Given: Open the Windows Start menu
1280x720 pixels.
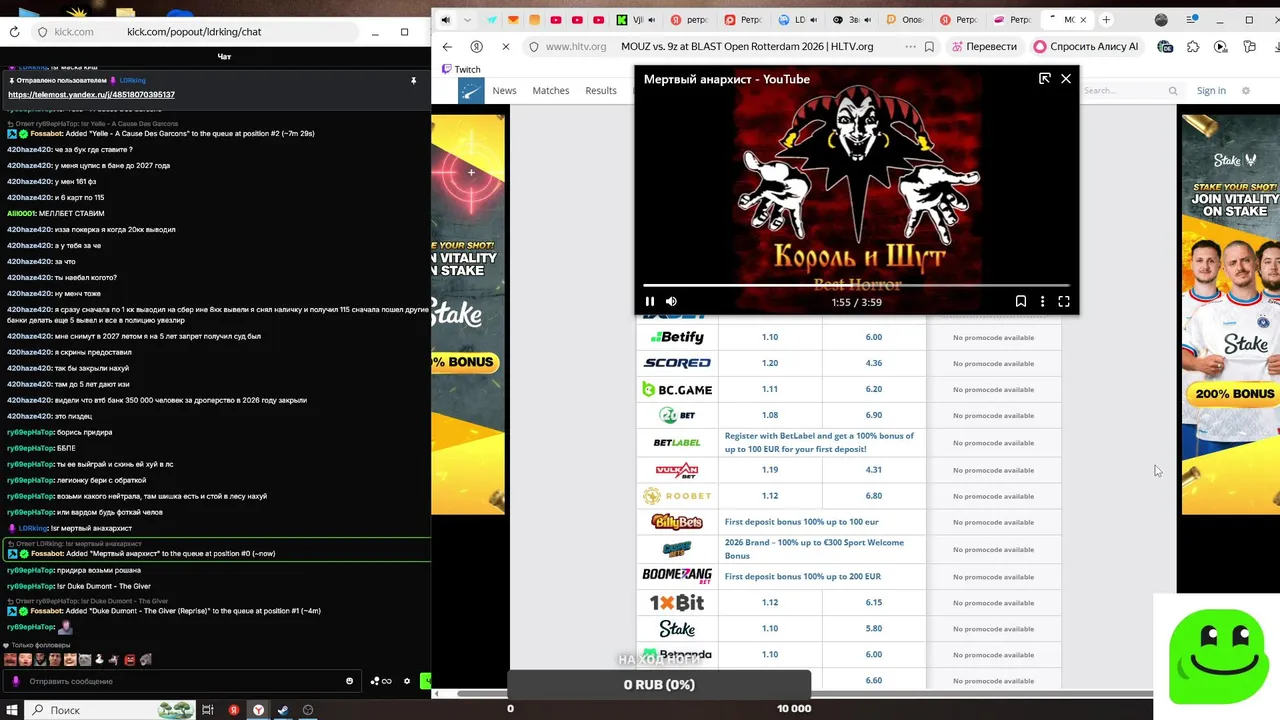Looking at the screenshot, I should point(12,710).
